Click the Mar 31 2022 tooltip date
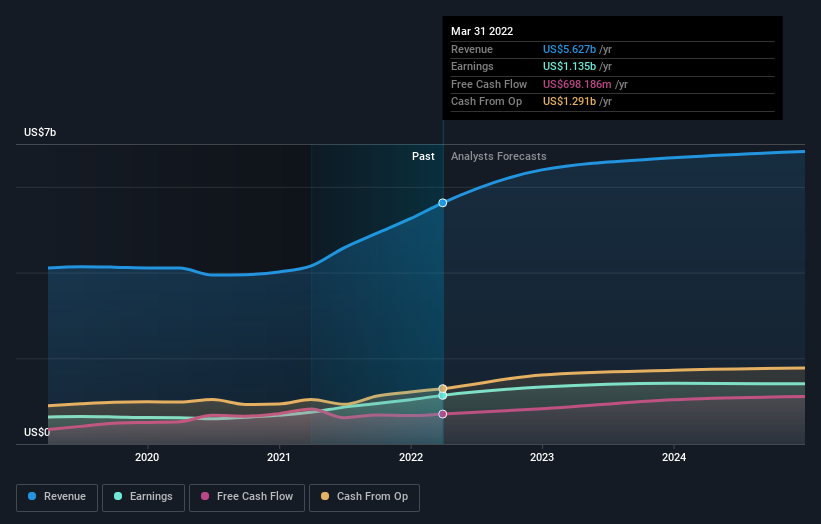 click(x=482, y=31)
